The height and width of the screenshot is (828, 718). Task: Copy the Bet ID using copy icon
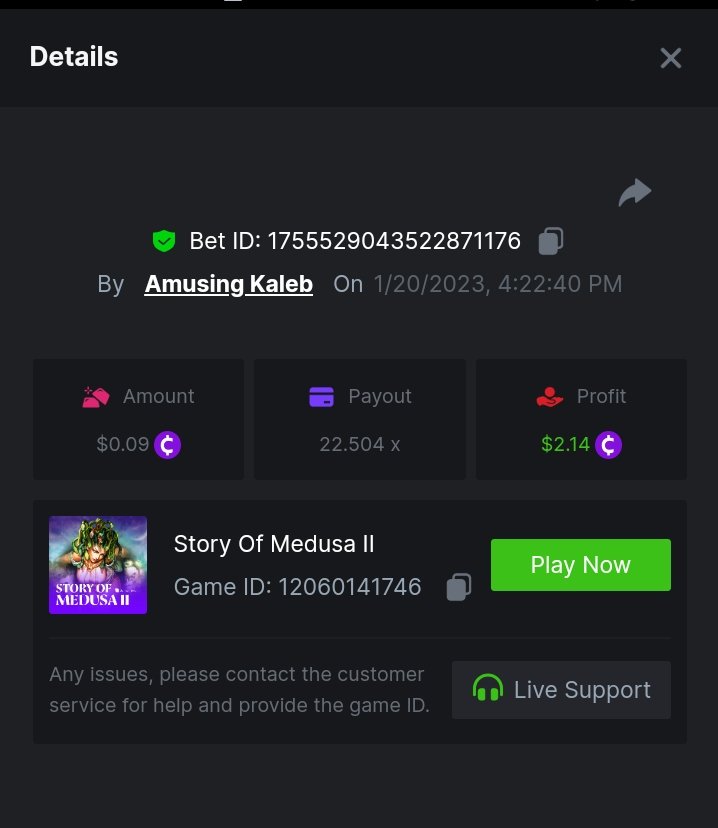[x=551, y=241]
